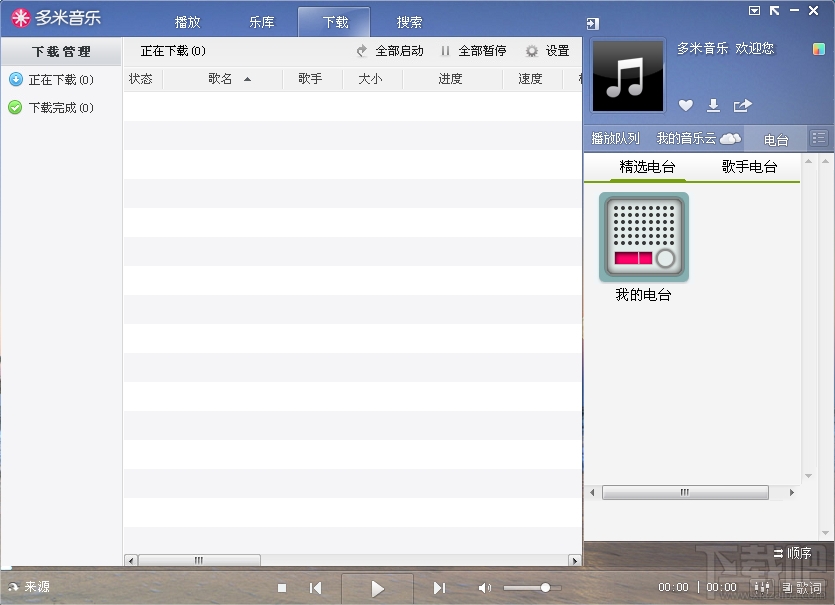The width and height of the screenshot is (835, 605).
Task: Open the settings gear in download toolbar
Action: pos(531,50)
